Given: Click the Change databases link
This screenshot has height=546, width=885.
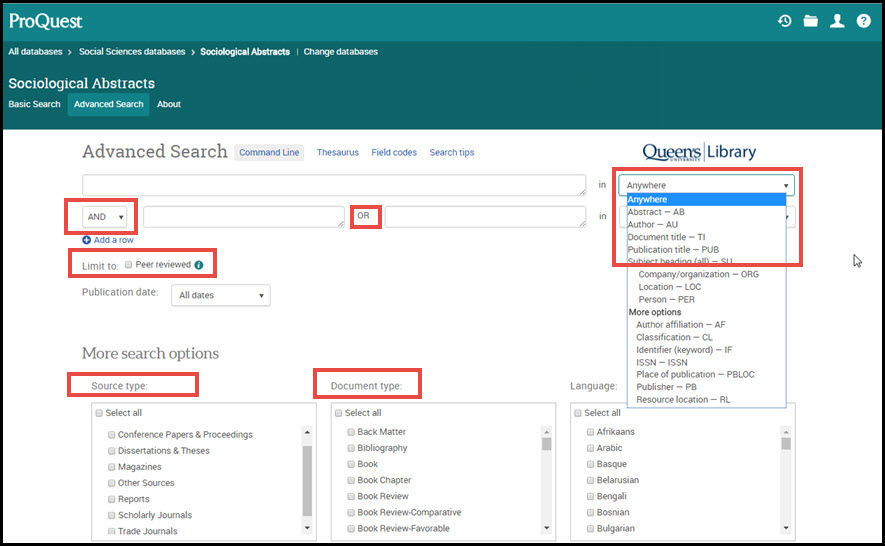Looking at the screenshot, I should pyautogui.click(x=340, y=52).
